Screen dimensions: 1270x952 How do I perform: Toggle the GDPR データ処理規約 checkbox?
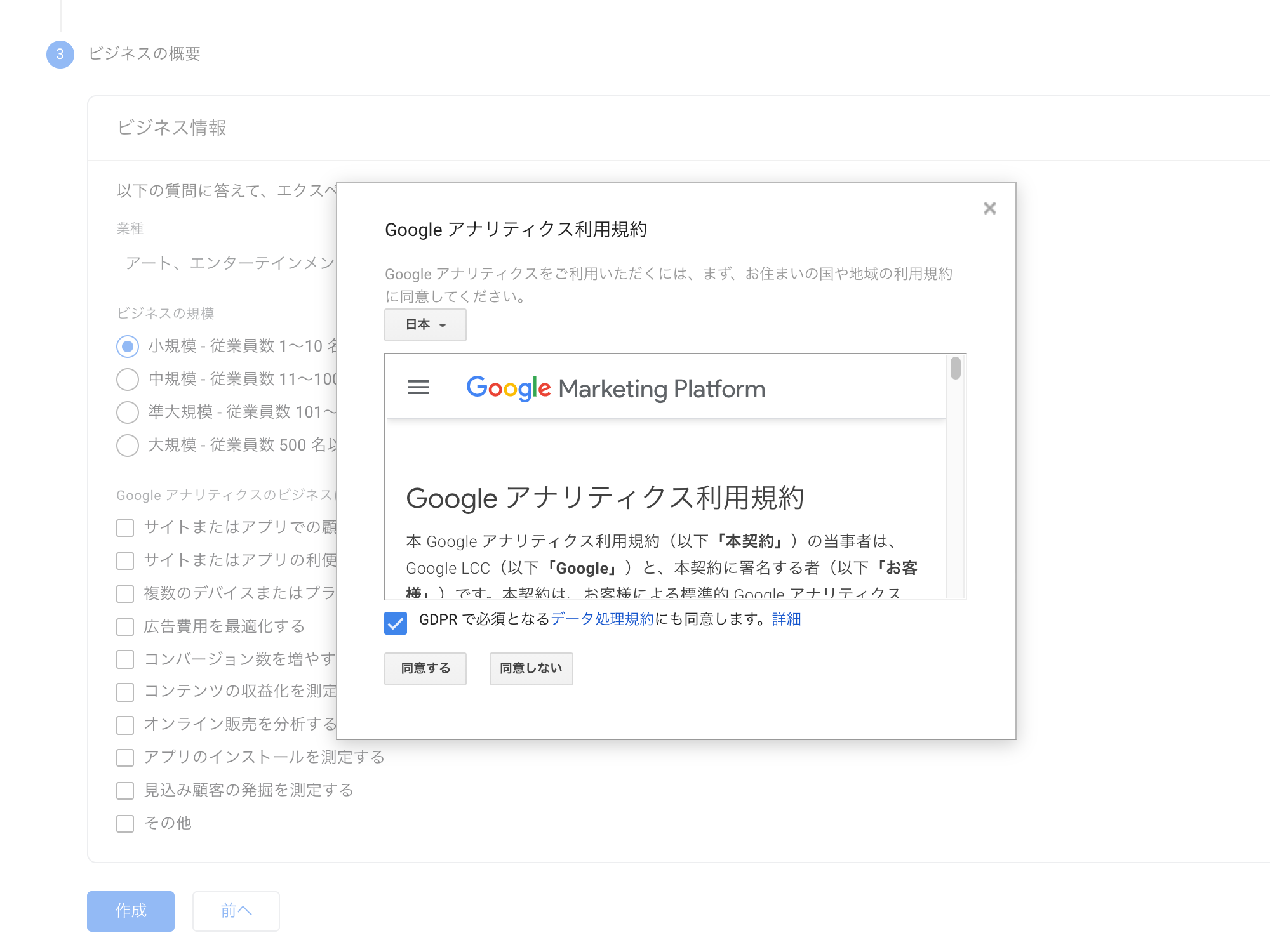pyautogui.click(x=396, y=623)
